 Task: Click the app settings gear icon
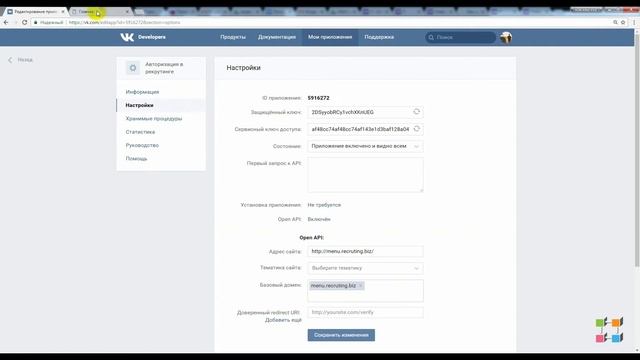point(133,68)
